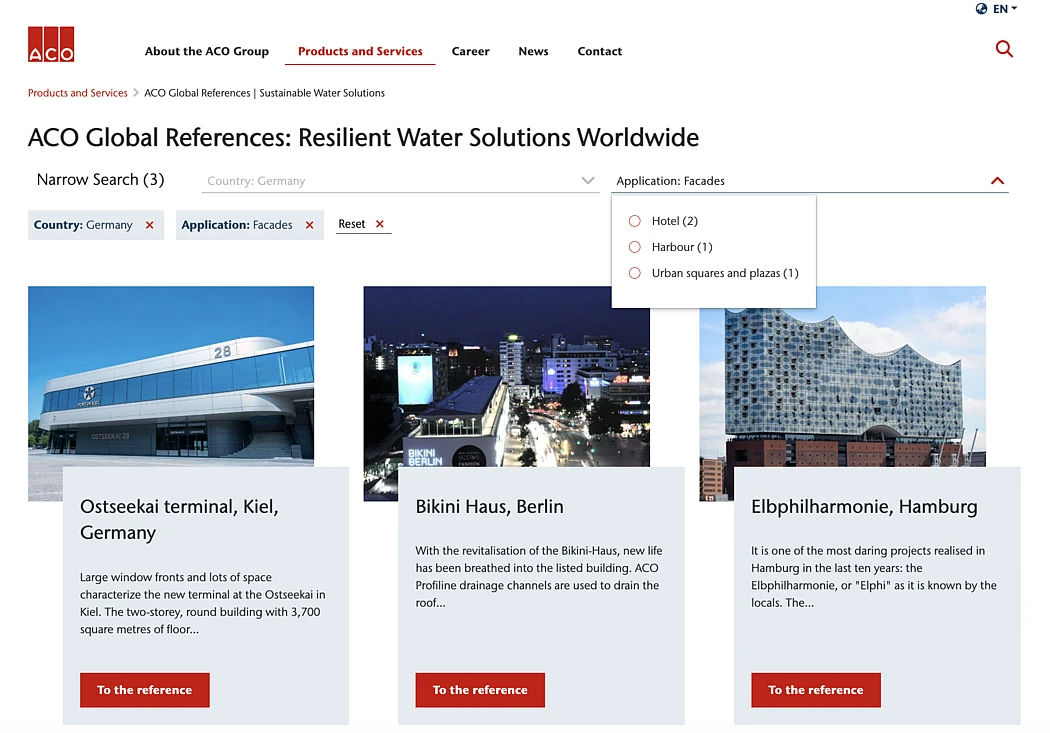Click the Reset filters X icon
This screenshot has height=733, width=1050.
(x=380, y=224)
